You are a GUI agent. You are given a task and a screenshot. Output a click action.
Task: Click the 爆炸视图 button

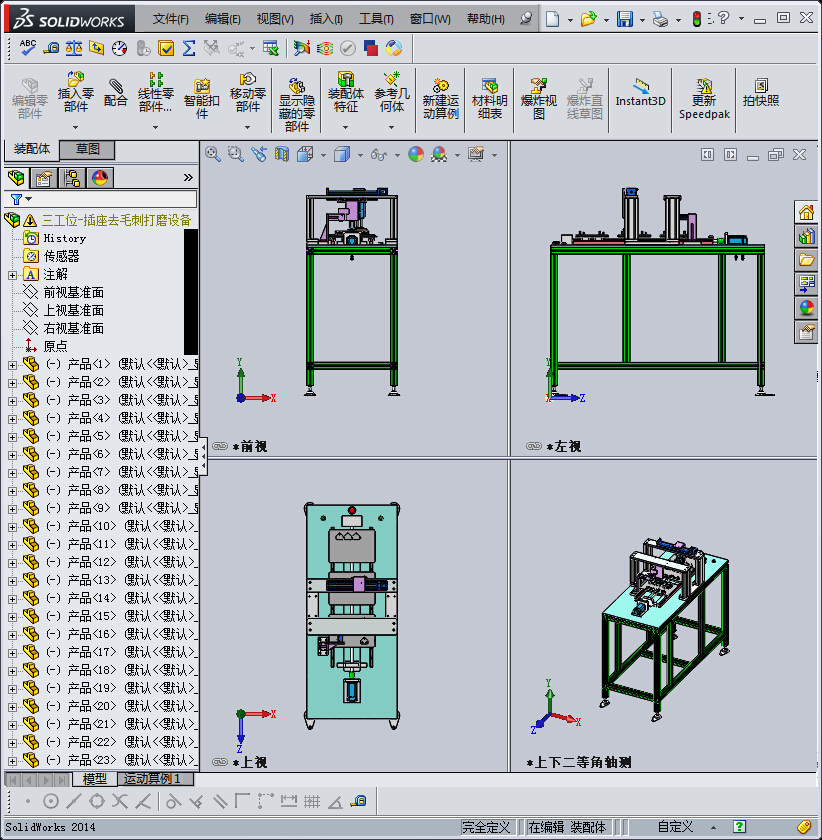(539, 99)
